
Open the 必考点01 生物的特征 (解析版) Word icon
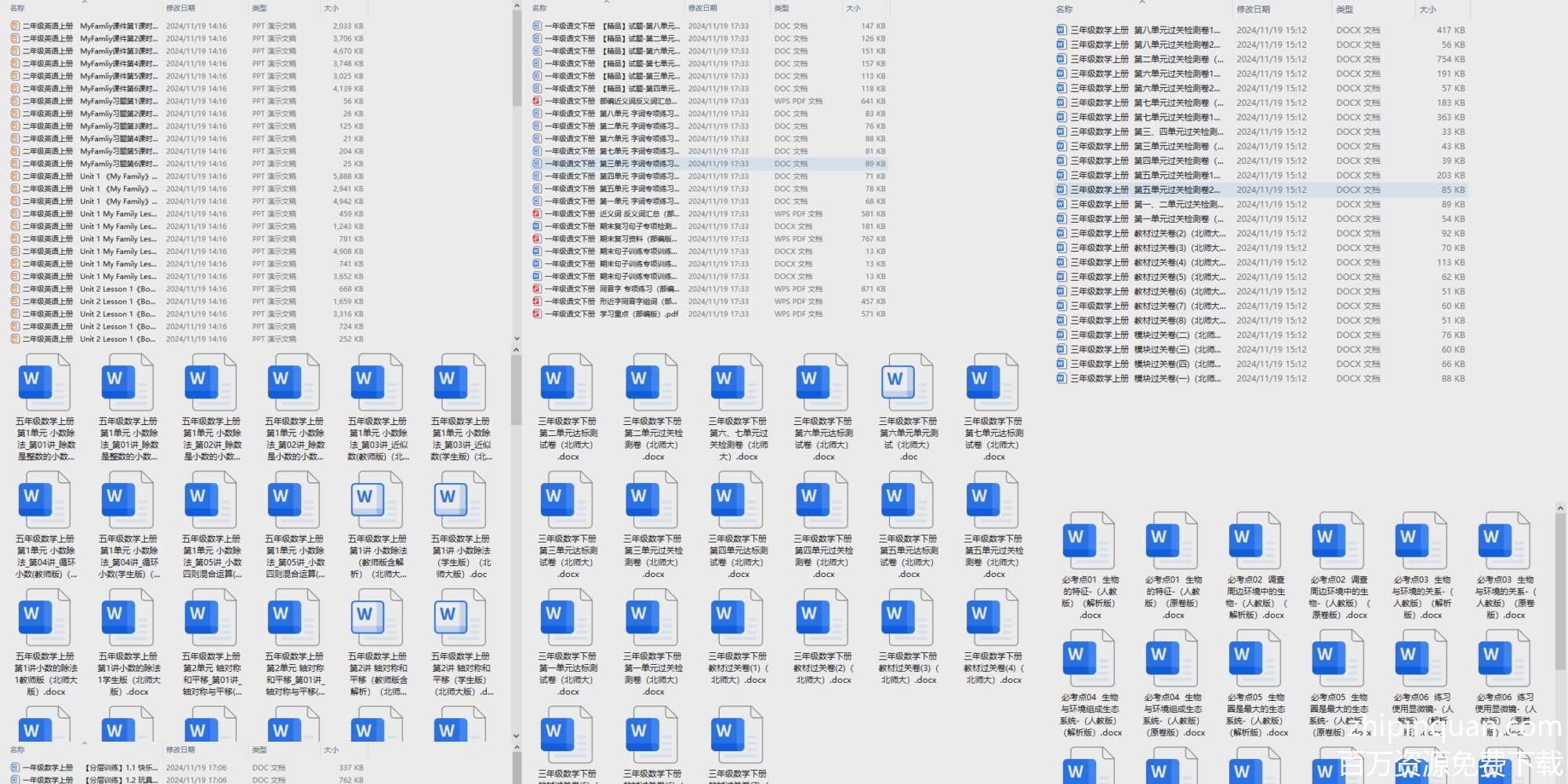pyautogui.click(x=1090, y=540)
